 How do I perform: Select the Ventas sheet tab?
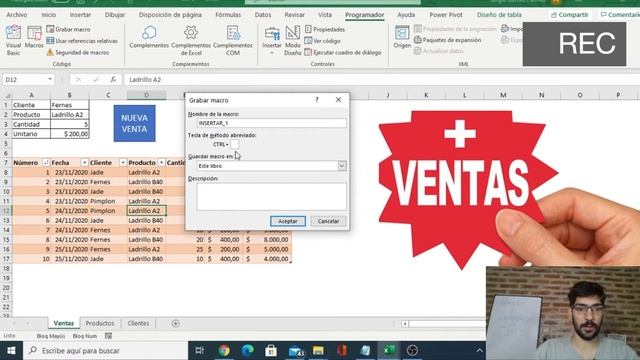pos(64,323)
